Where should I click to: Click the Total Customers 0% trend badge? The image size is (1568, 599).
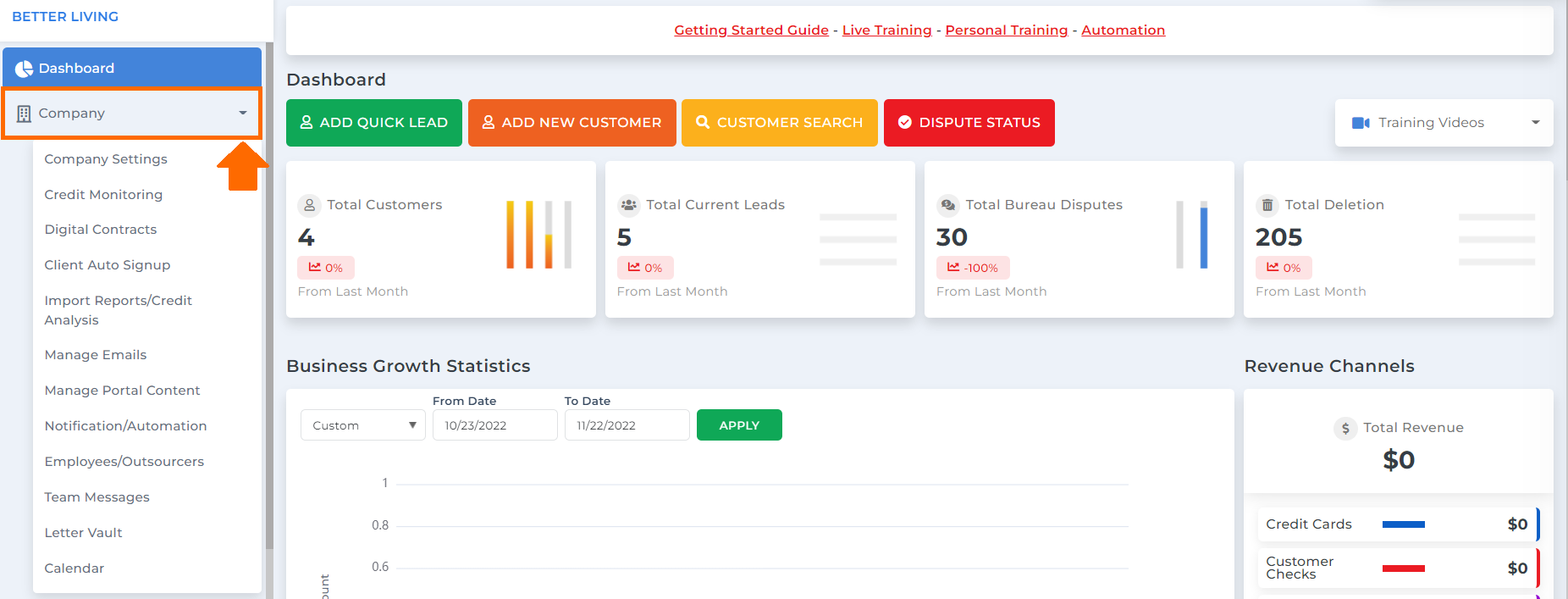pos(326,268)
